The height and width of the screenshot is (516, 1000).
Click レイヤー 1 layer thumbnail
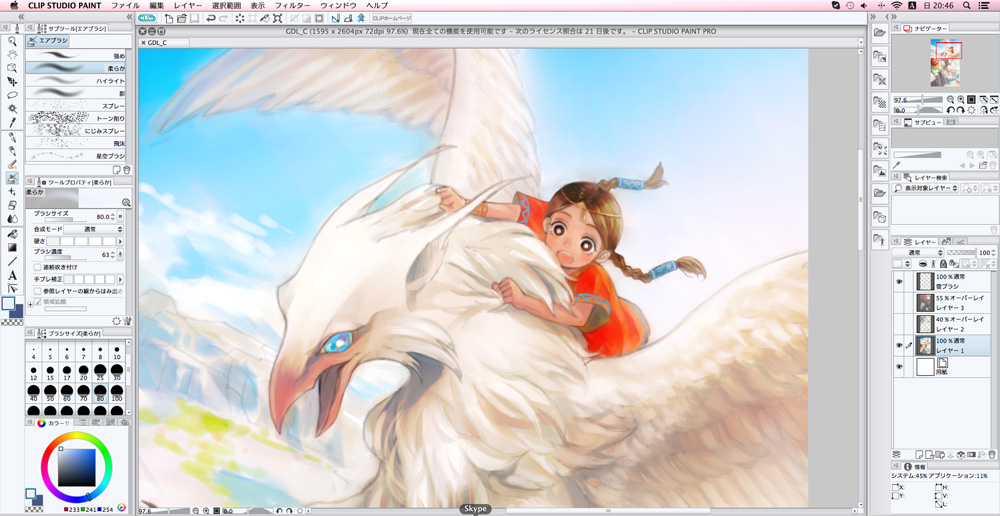(x=924, y=345)
